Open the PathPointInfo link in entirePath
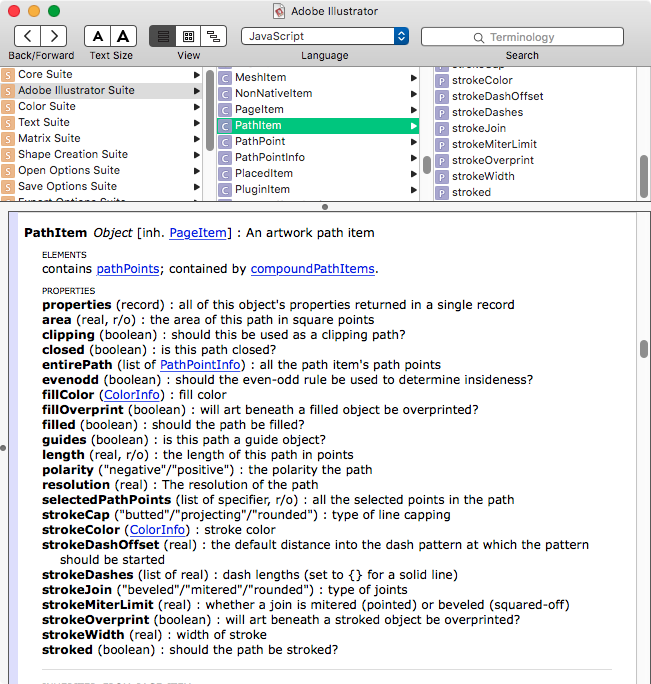Image resolution: width=651 pixels, height=684 pixels. pos(200,365)
